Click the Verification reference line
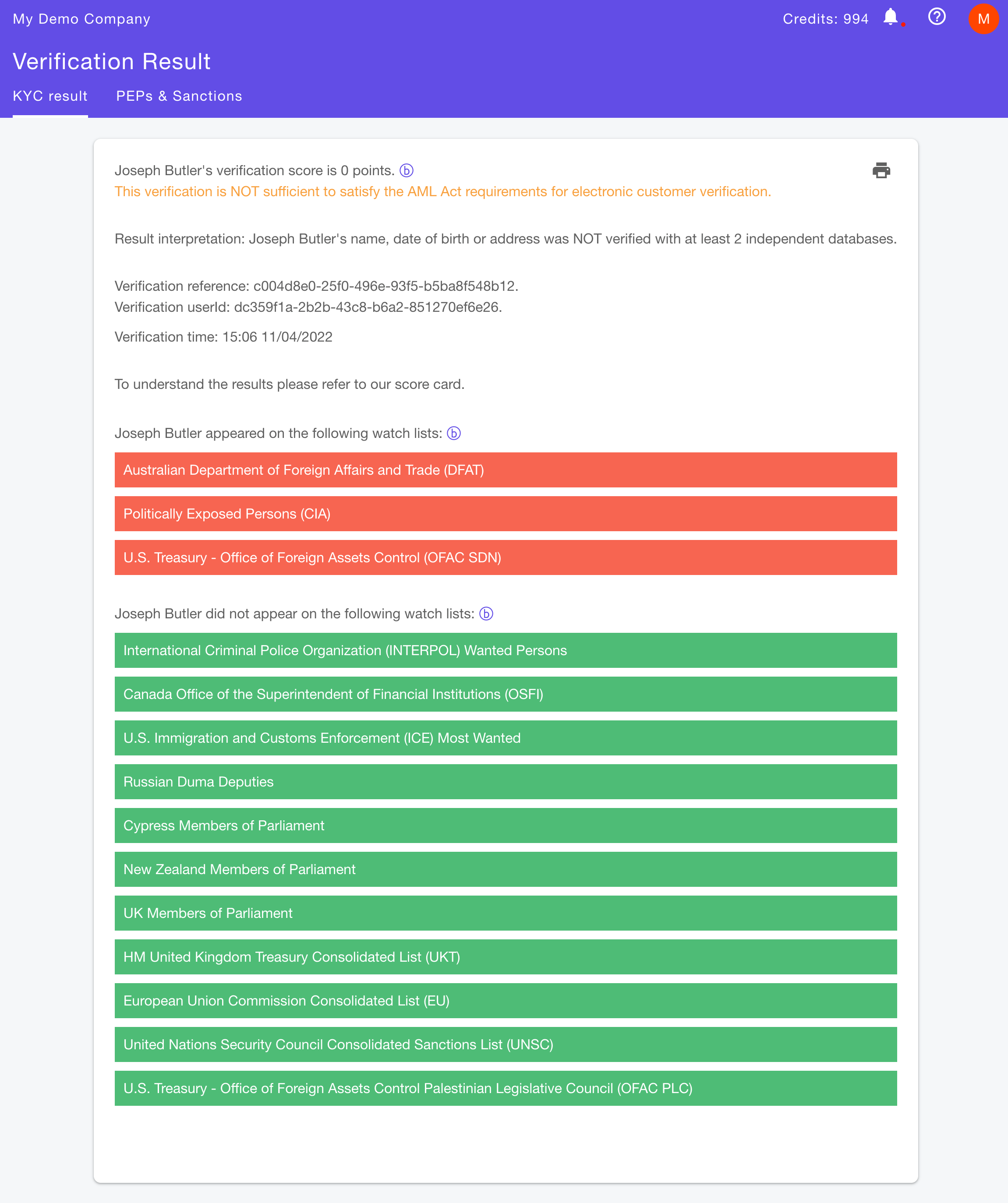Viewport: 1008px width, 1203px height. [x=316, y=286]
